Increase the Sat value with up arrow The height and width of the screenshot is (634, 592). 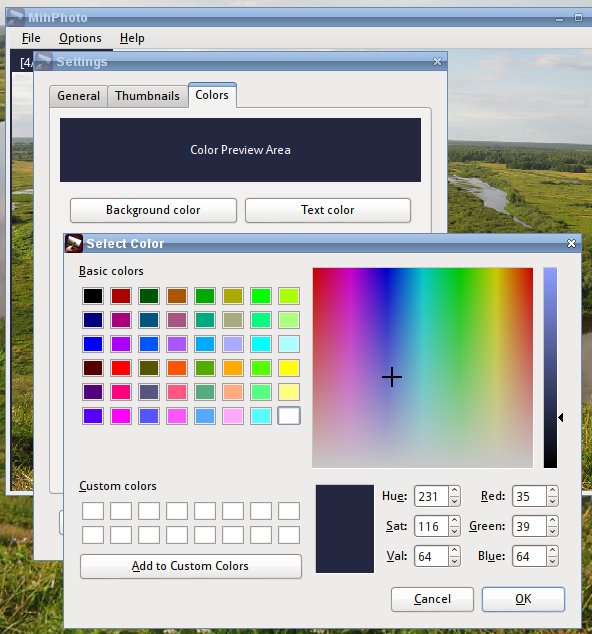(x=455, y=521)
